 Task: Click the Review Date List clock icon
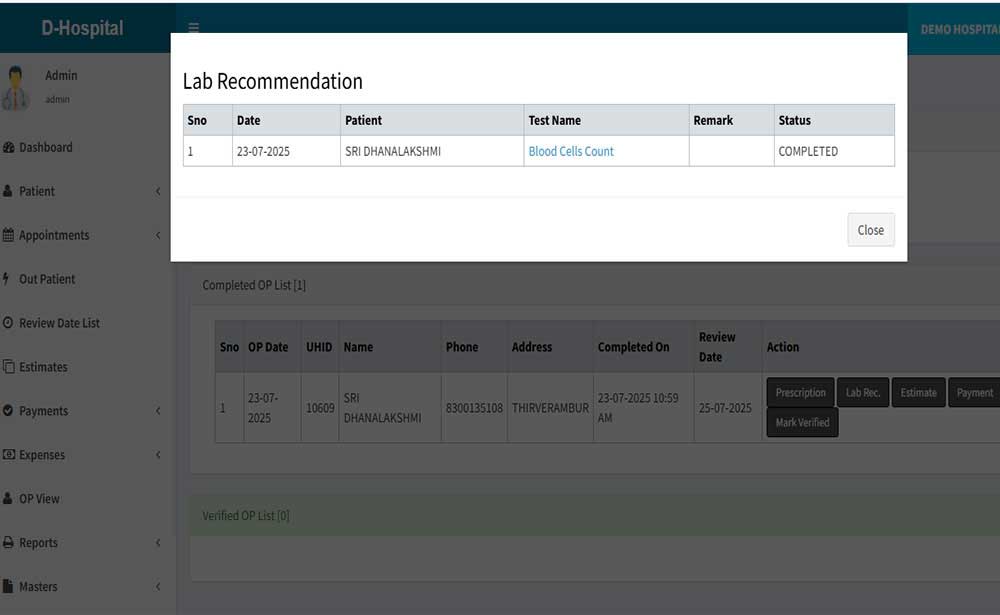(9, 323)
